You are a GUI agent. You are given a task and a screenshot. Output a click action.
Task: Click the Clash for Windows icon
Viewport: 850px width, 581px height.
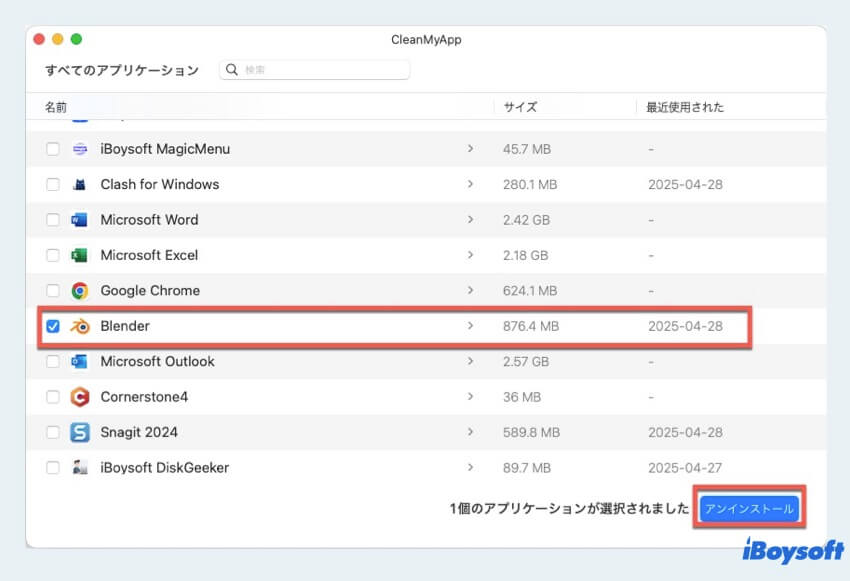click(80, 185)
